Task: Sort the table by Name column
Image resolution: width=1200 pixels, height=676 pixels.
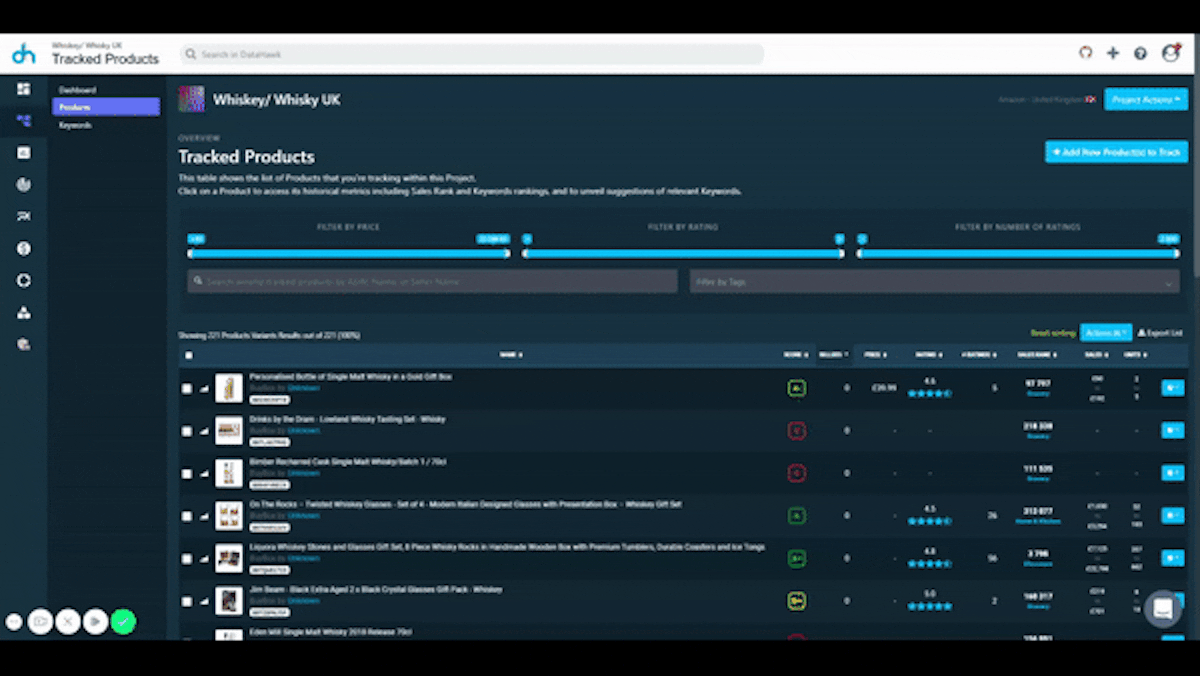Action: (513, 355)
